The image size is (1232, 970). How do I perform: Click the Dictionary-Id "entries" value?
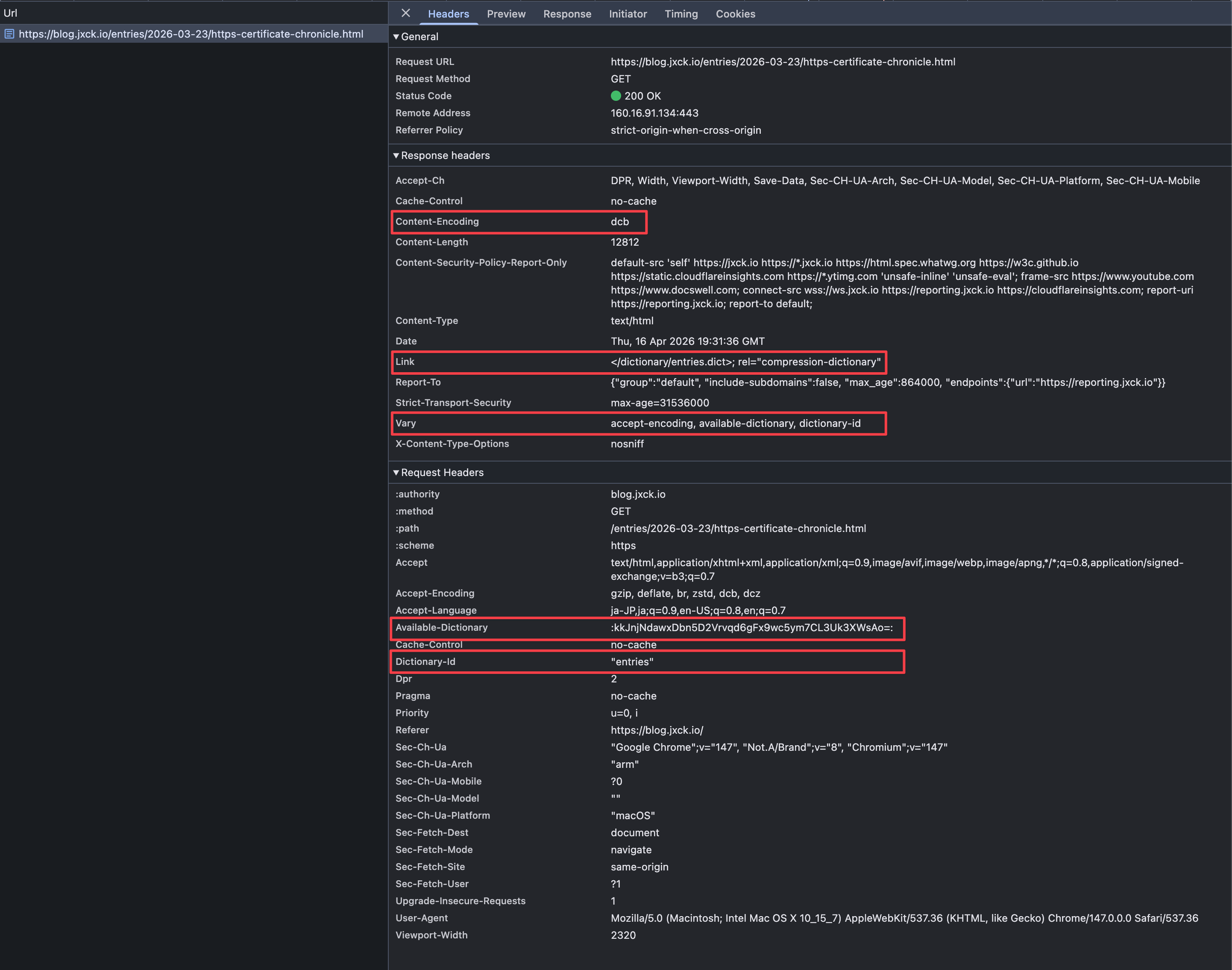(631, 661)
